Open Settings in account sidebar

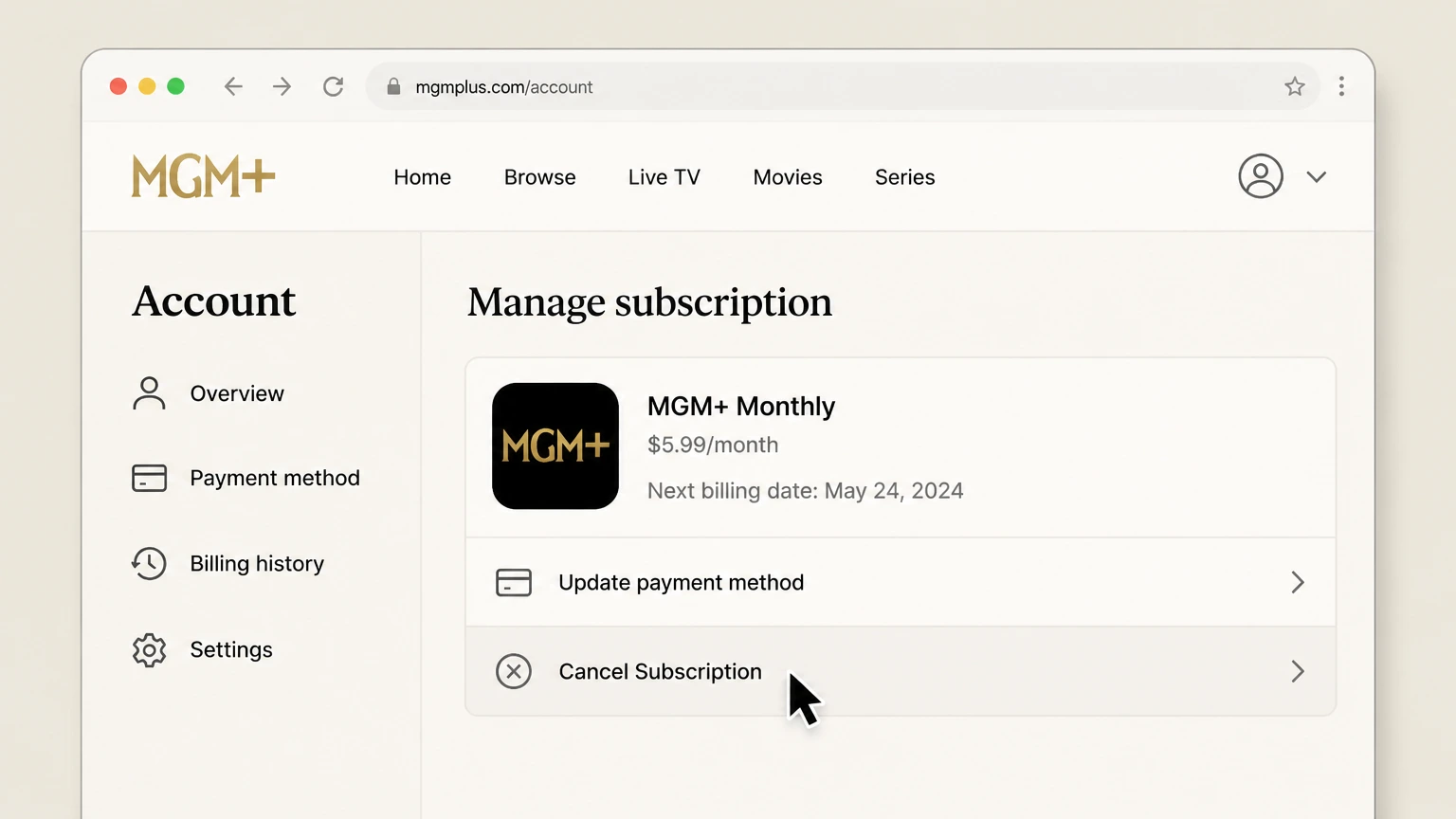(231, 650)
